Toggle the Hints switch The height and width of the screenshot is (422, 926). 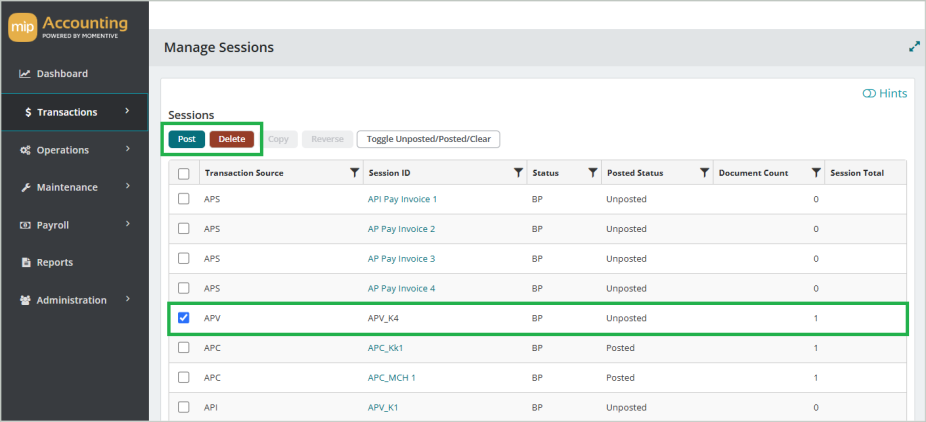(x=885, y=93)
